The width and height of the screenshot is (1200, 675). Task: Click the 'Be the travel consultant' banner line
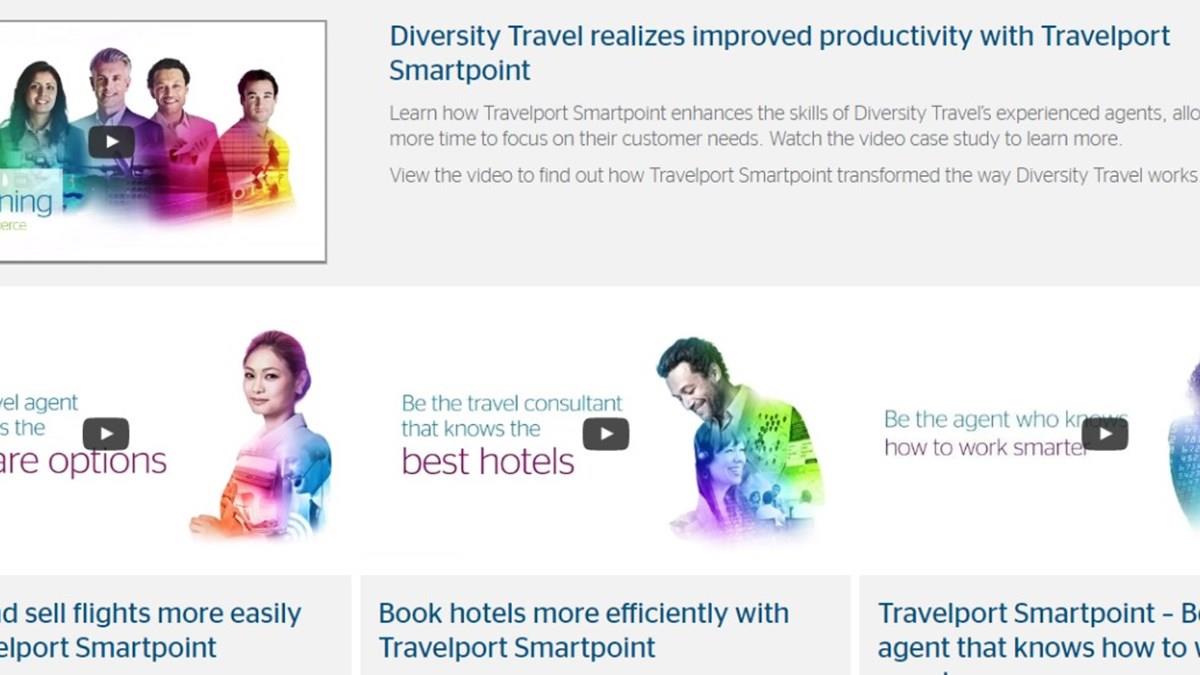[x=512, y=404]
